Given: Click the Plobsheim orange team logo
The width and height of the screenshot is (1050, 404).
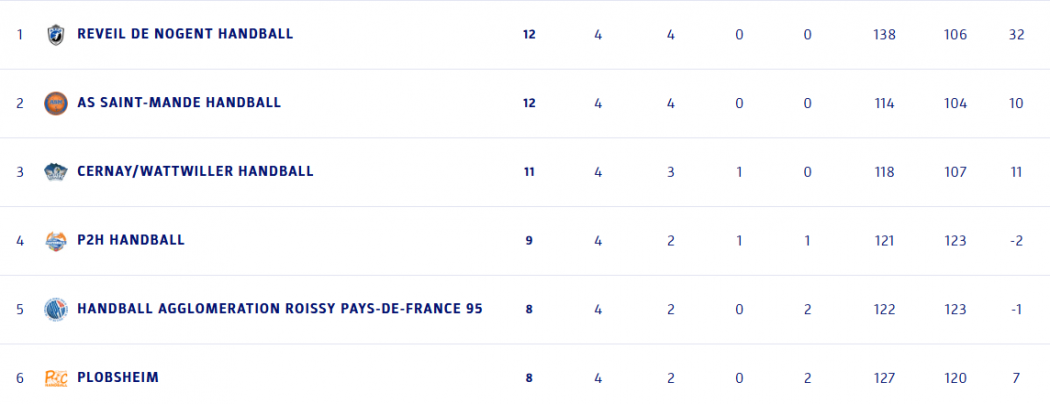Looking at the screenshot, I should pyautogui.click(x=55, y=378).
